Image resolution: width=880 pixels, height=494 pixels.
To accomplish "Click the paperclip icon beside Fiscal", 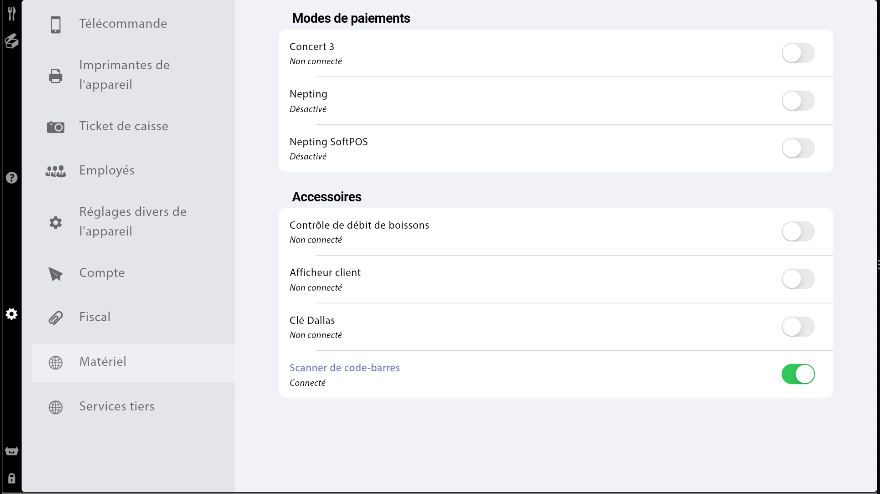I will click(x=56, y=318).
